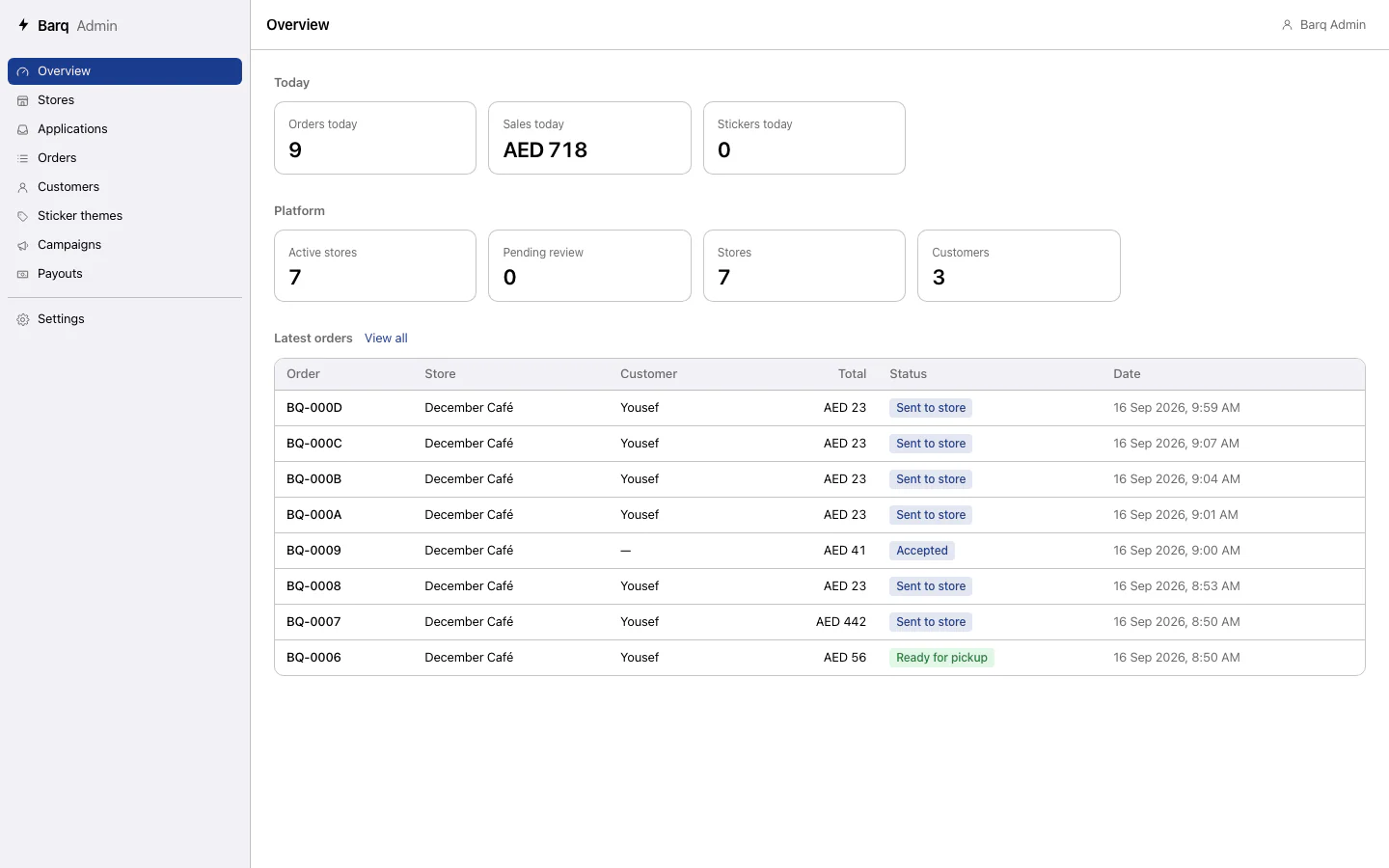Click the Pending review card
Viewport: 1389px width, 868px height.
point(589,266)
